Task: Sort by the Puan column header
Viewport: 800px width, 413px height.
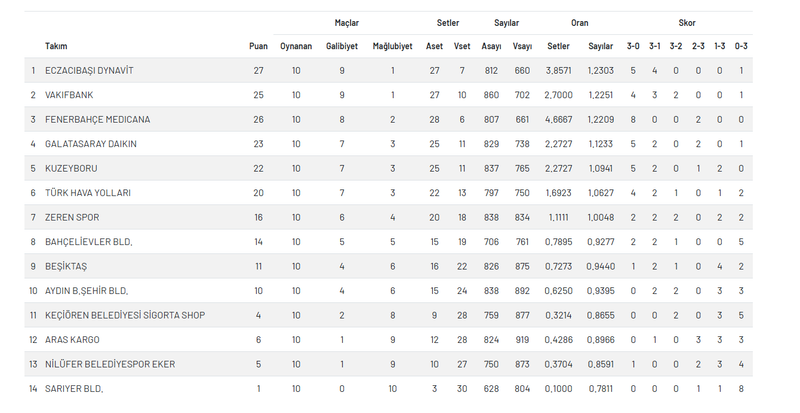Action: click(x=258, y=47)
